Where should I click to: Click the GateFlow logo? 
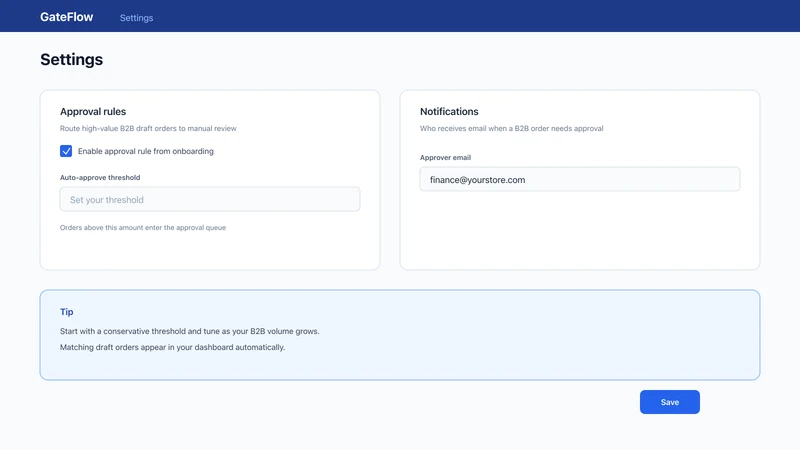[x=66, y=17]
